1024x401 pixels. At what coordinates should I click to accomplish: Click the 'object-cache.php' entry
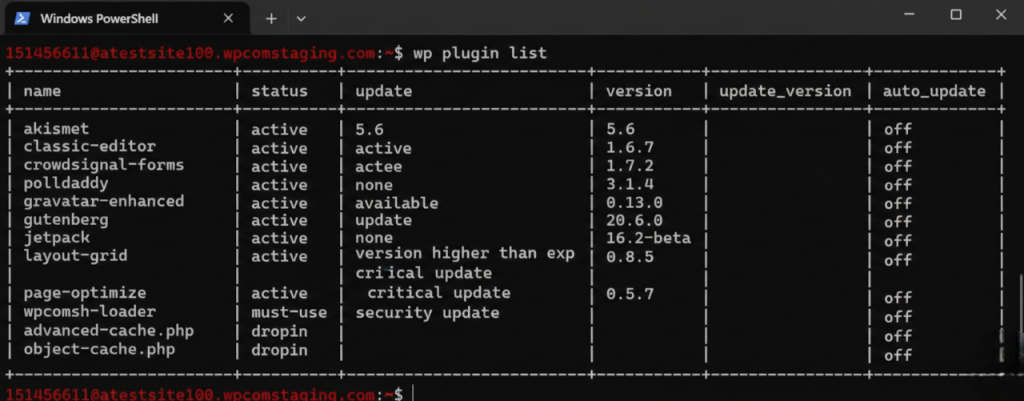(99, 349)
